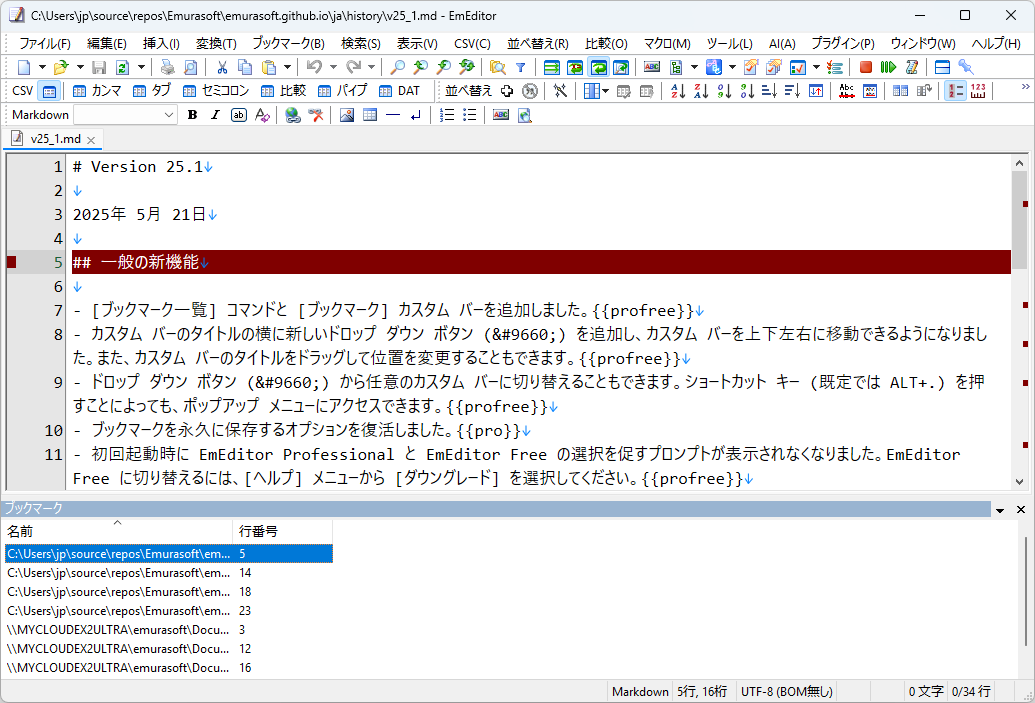Toggle the Pin window icon
The width and height of the screenshot is (1035, 703).
pos(966,67)
